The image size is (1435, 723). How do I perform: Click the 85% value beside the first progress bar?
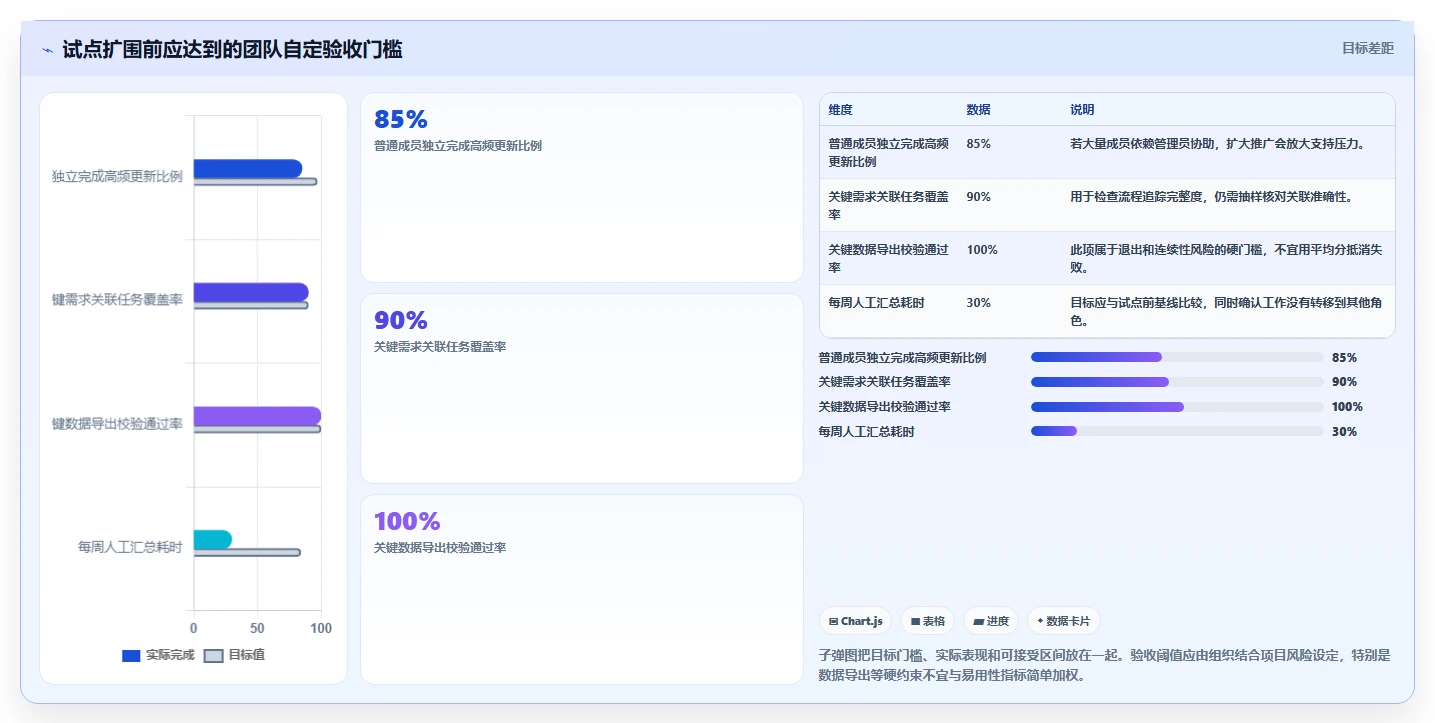point(1344,357)
